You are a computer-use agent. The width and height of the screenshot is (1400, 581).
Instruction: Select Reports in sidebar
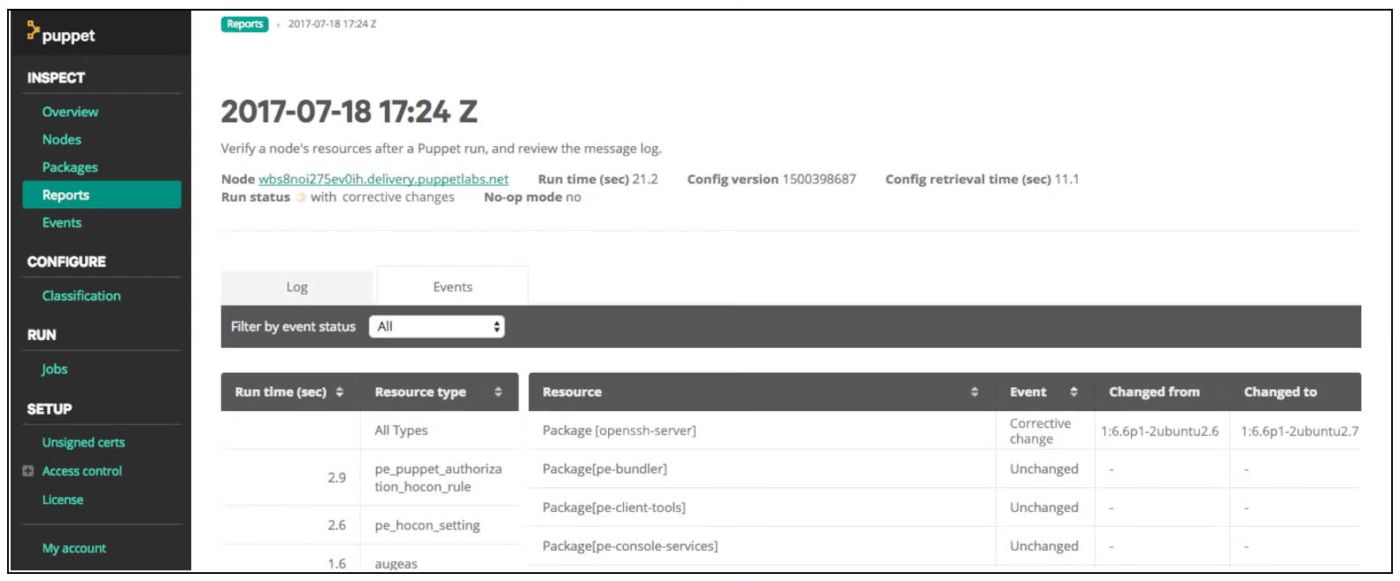click(x=102, y=195)
